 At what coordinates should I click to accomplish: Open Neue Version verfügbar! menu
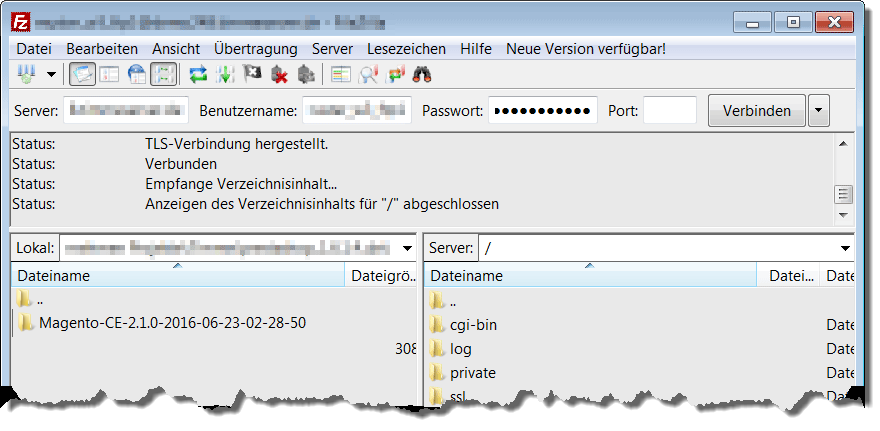pyautogui.click(x=586, y=49)
